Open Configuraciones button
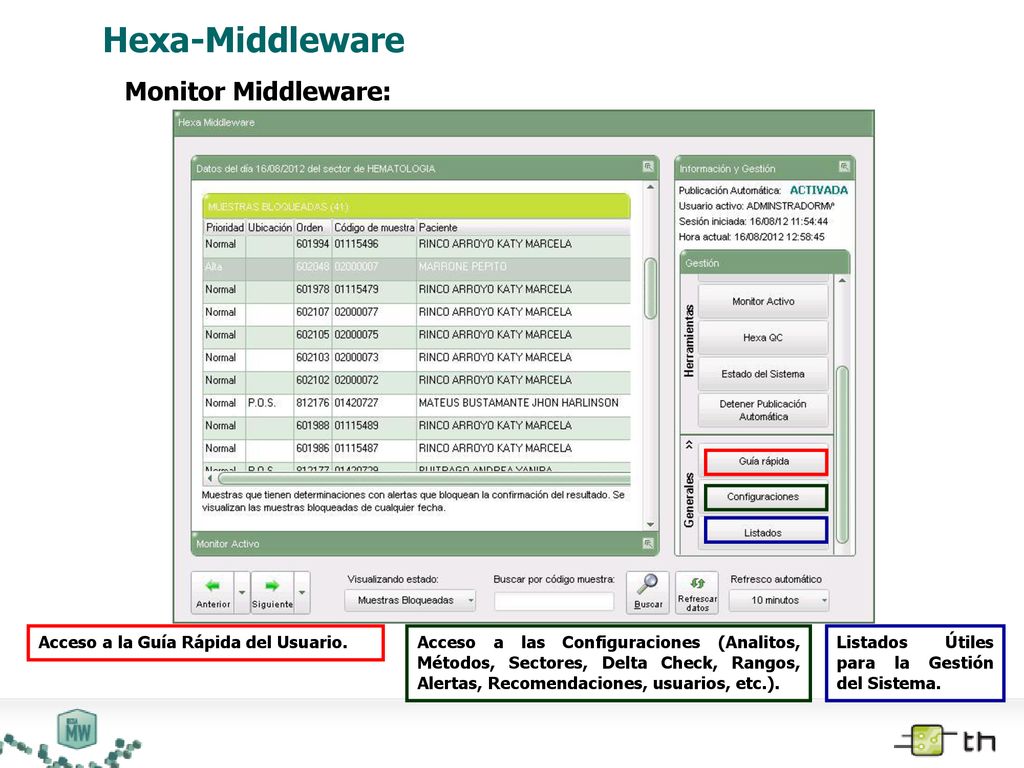The image size is (1024, 768). 764,497
